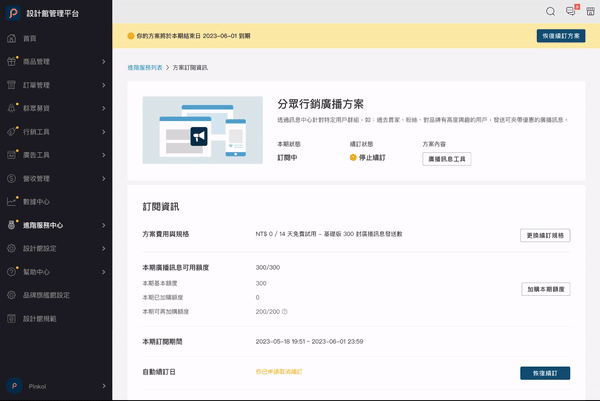
Task: Click the 300/300 quota value
Action: [267, 267]
